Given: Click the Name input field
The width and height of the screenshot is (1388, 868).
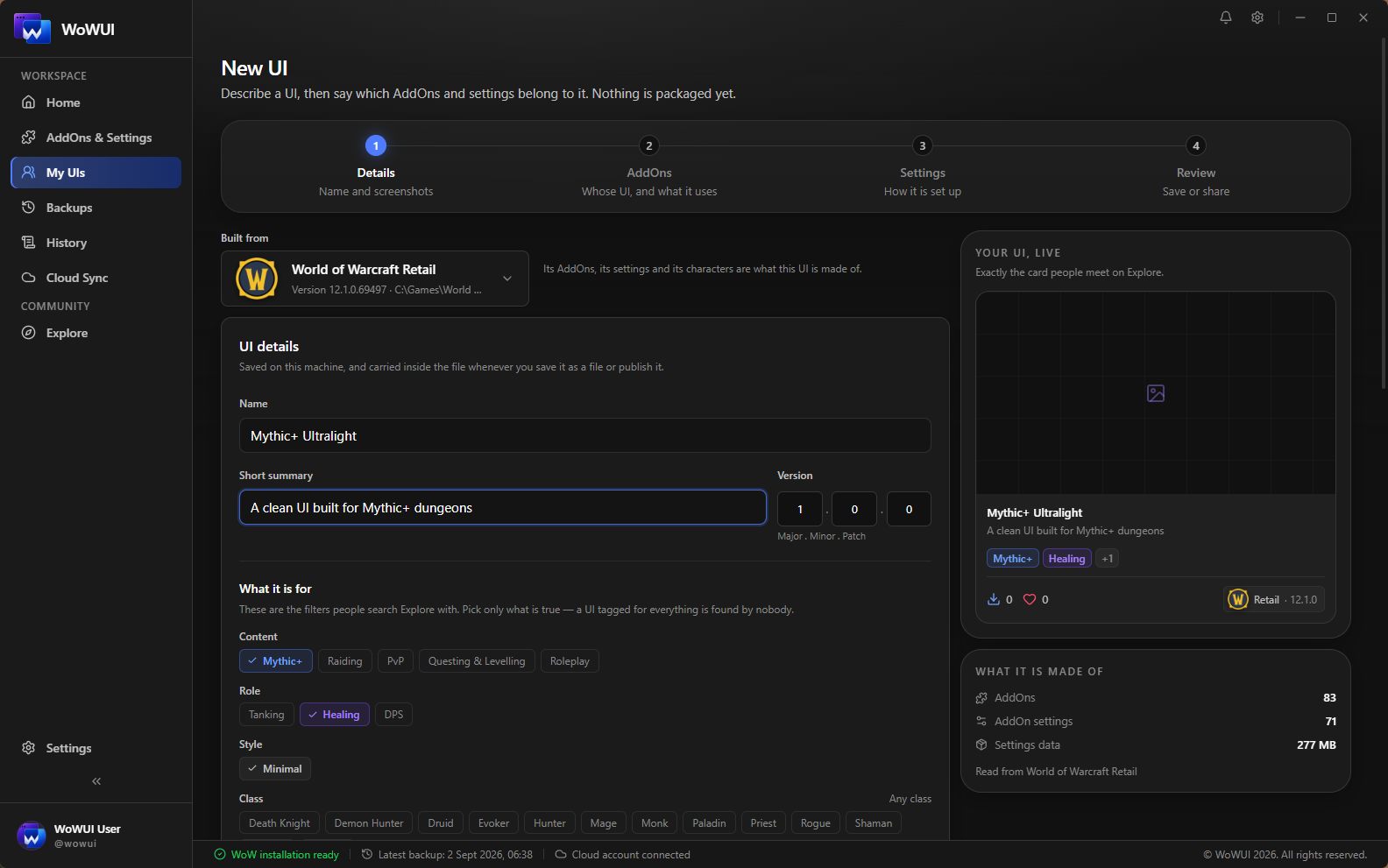Looking at the screenshot, I should [x=584, y=435].
